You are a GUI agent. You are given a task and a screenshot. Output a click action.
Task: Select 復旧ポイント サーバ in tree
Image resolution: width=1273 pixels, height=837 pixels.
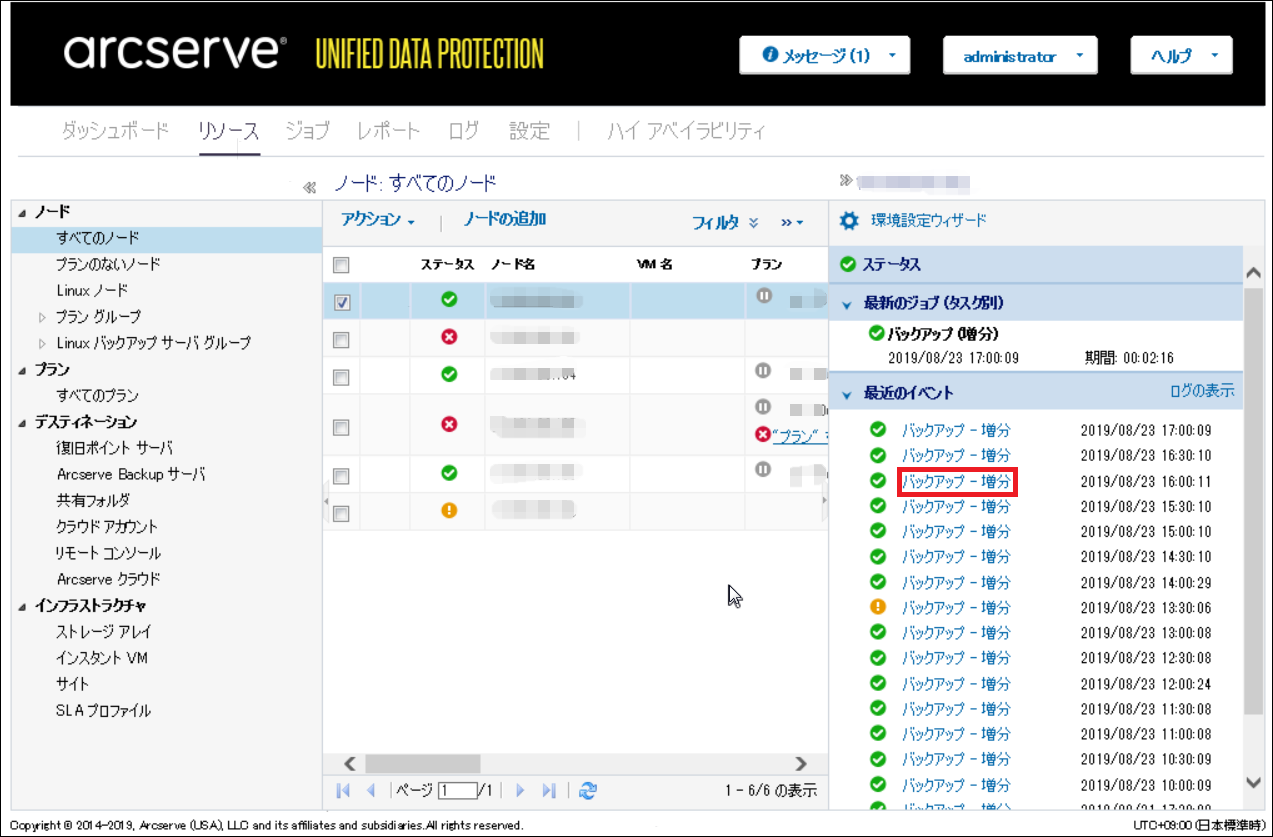coord(115,448)
